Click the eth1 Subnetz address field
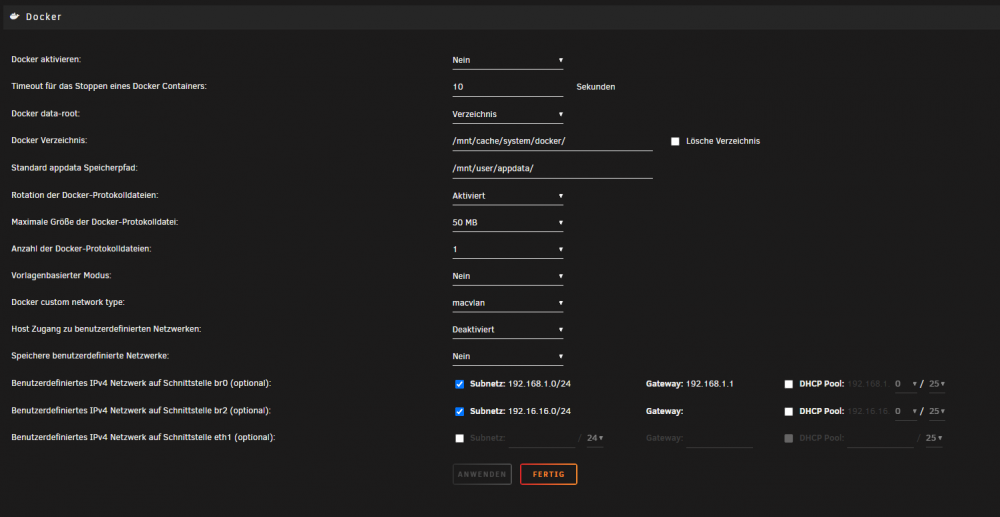This screenshot has width=1000, height=517. [541, 439]
